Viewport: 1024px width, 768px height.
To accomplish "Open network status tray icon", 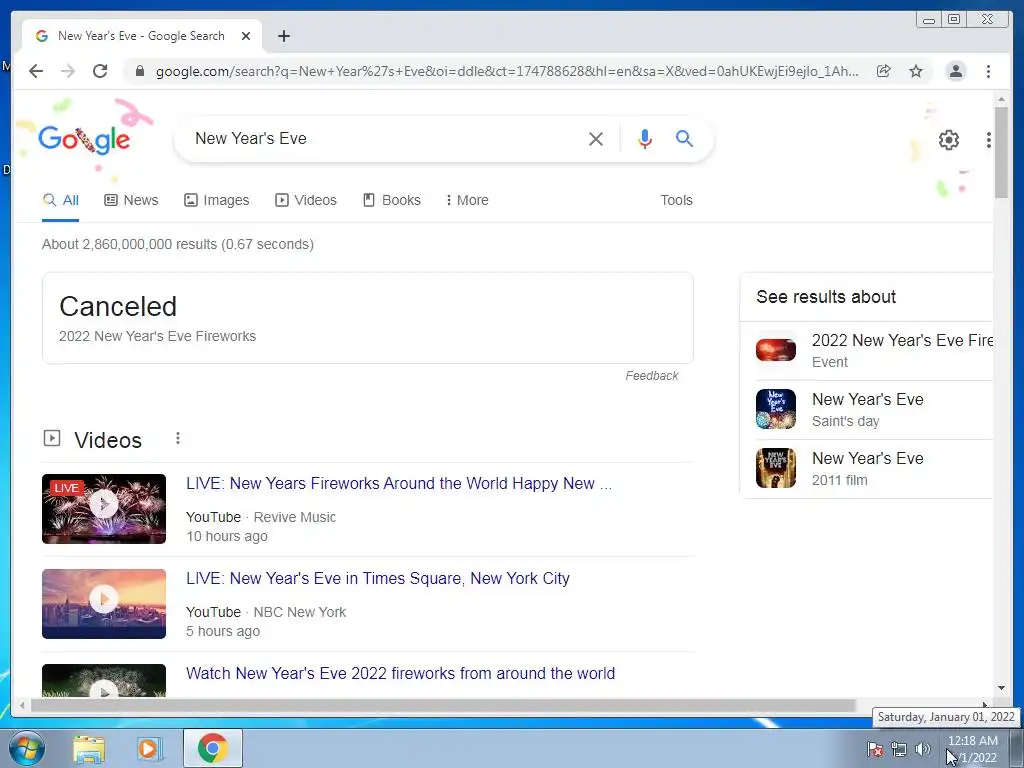I will point(899,749).
